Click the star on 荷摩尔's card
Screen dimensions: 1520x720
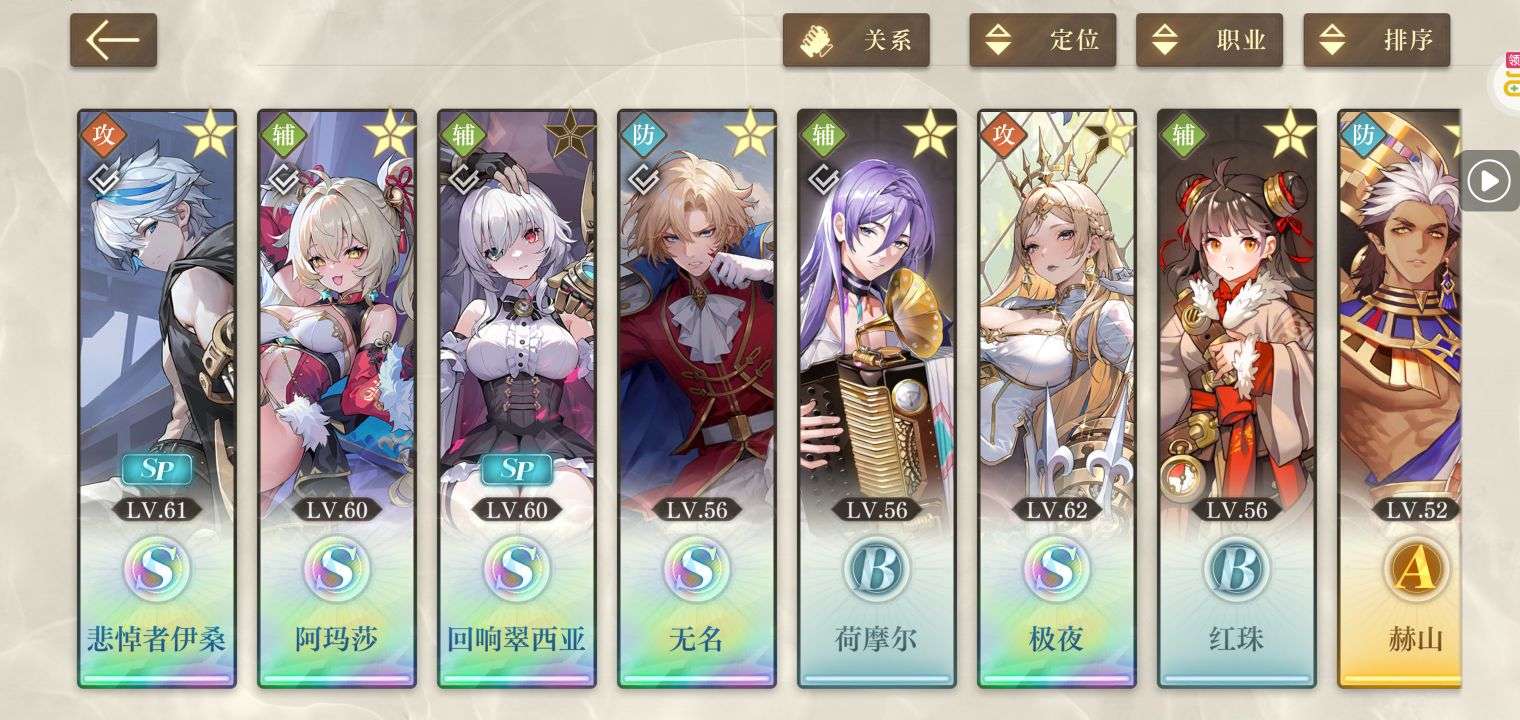click(x=930, y=133)
